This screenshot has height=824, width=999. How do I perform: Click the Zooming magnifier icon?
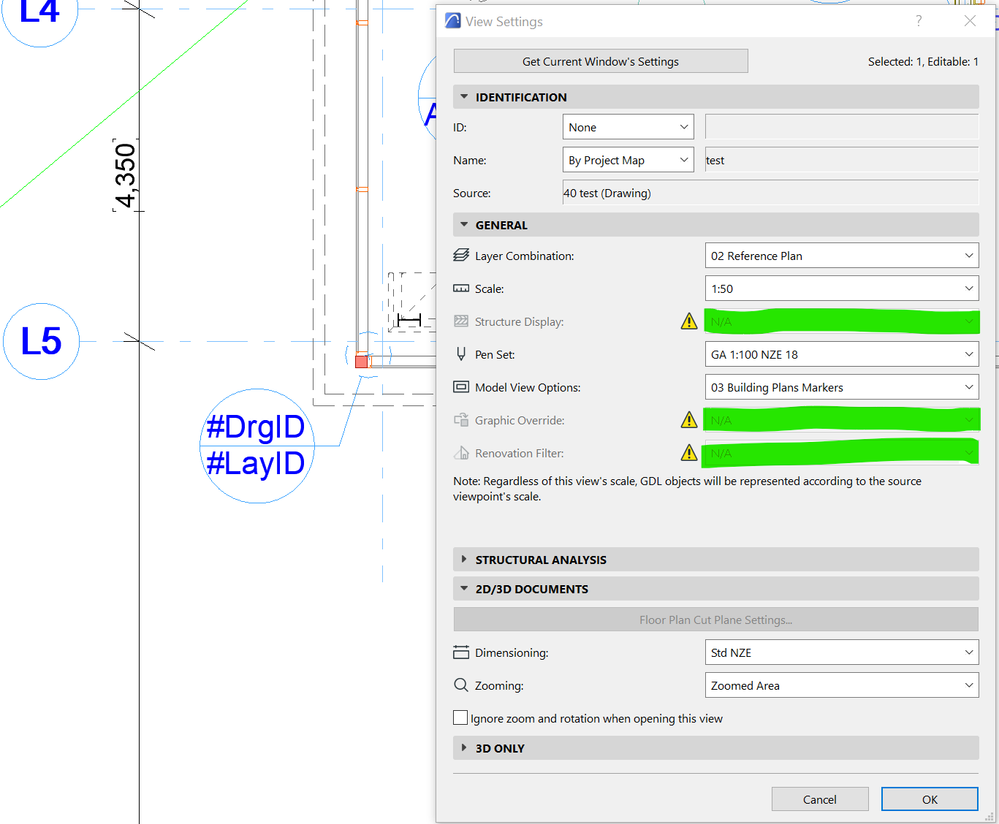pos(460,685)
